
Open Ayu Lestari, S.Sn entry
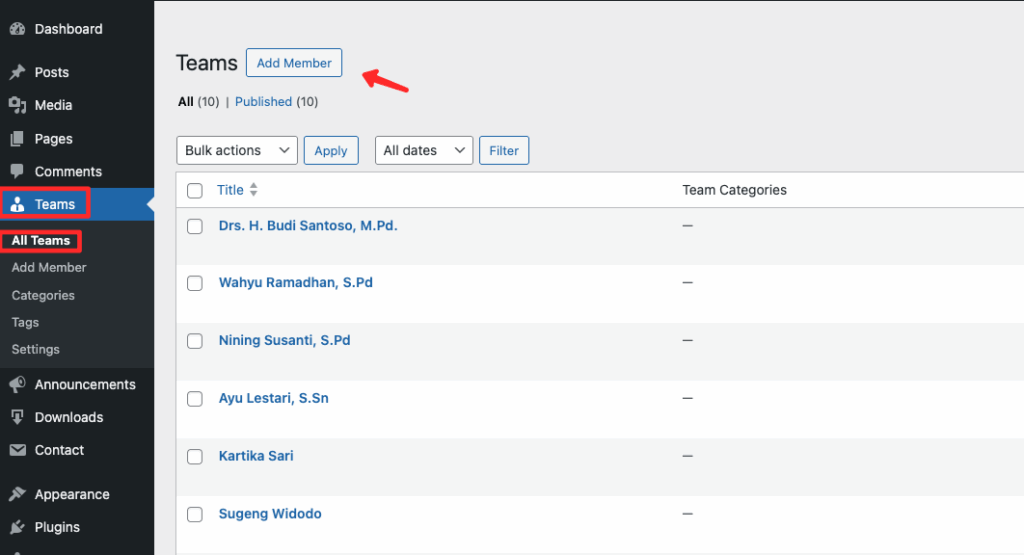pyautogui.click(x=274, y=398)
